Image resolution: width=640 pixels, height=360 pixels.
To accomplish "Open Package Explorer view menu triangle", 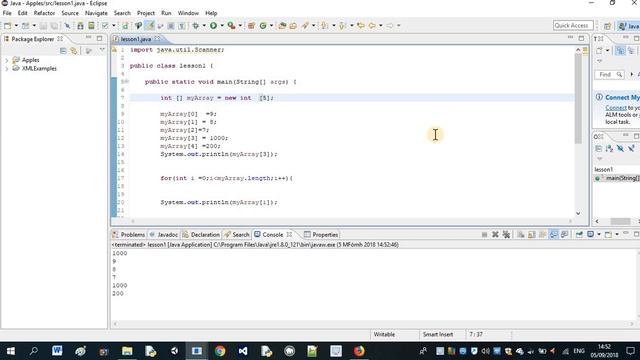I will (102, 50).
